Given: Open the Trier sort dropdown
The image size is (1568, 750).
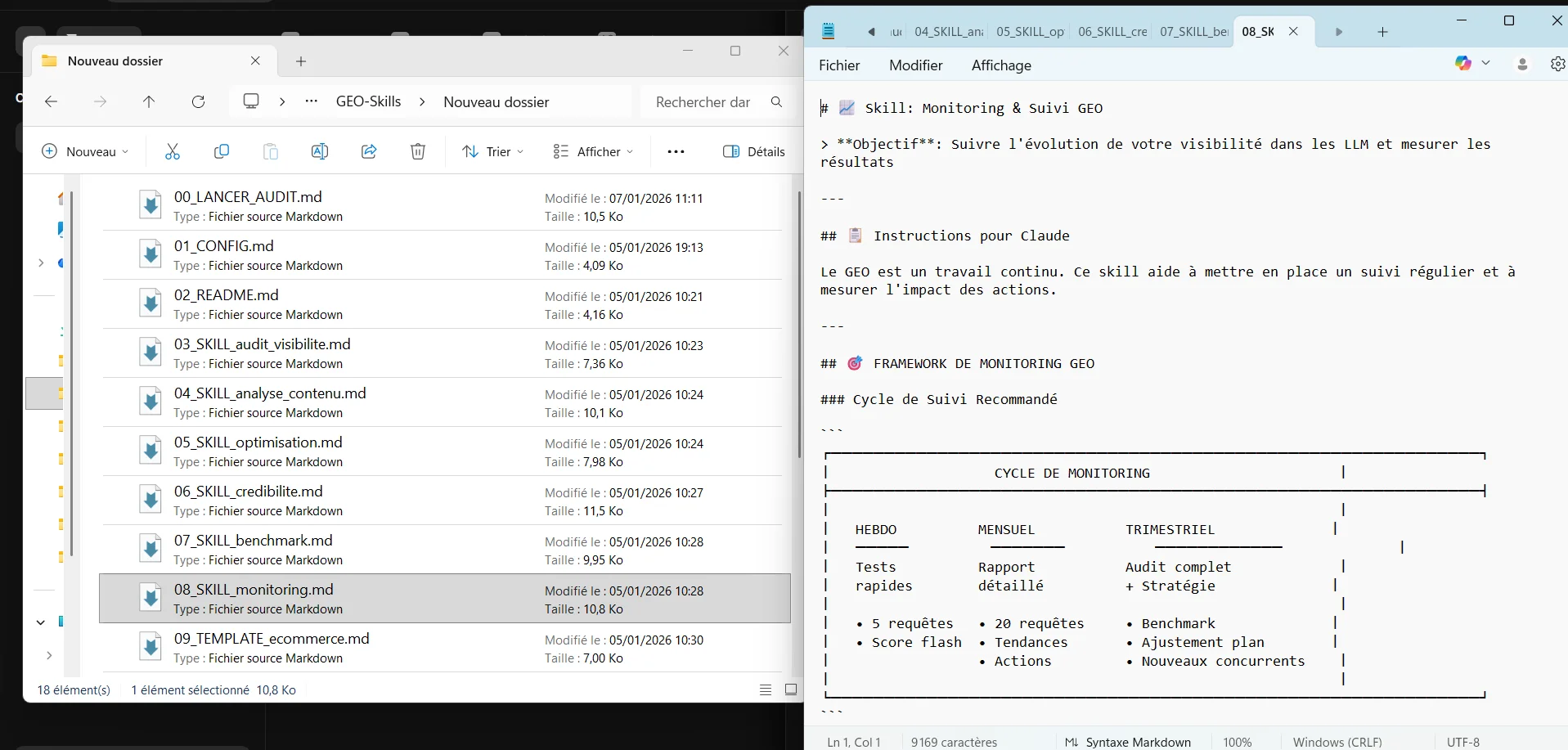Looking at the screenshot, I should click(x=493, y=151).
